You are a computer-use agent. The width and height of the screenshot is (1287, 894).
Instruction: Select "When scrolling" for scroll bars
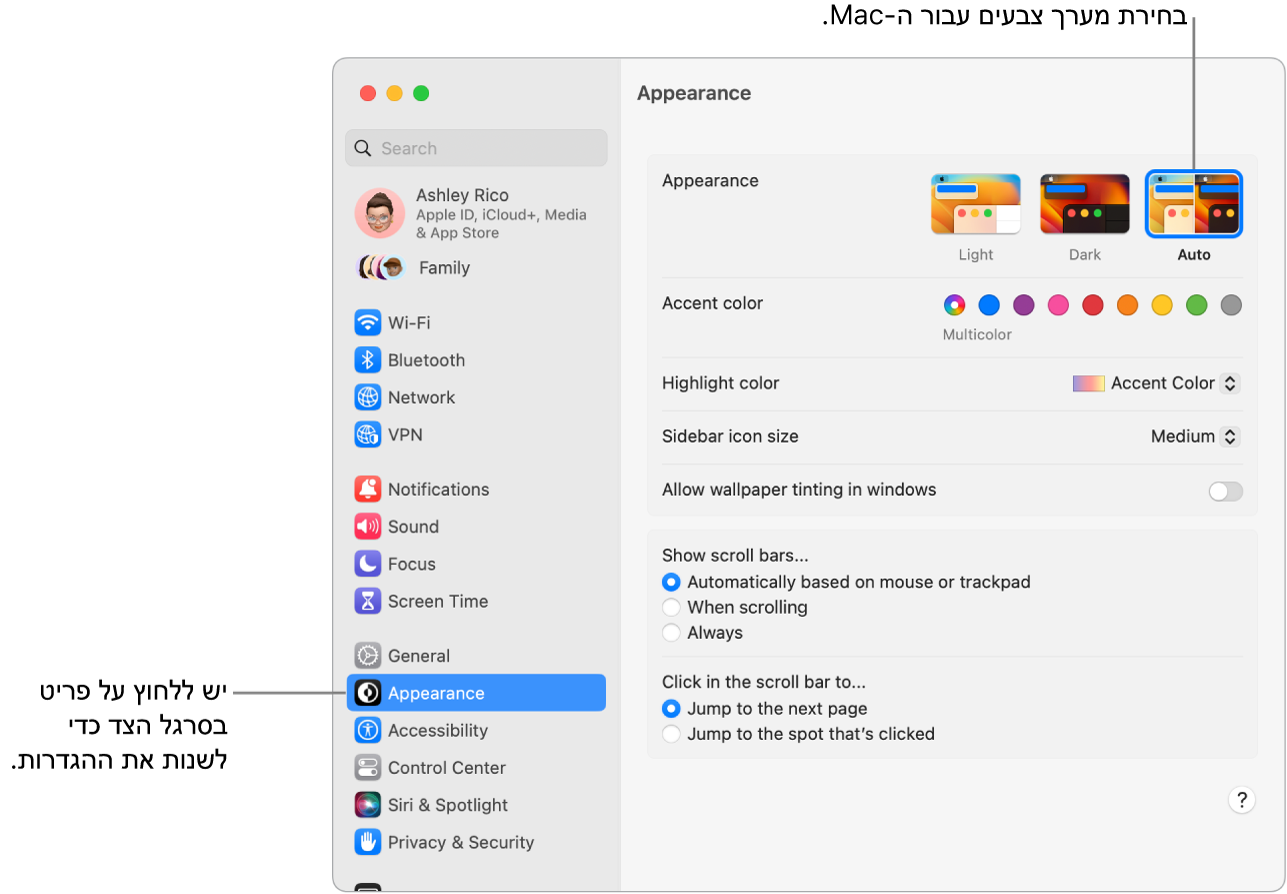pyautogui.click(x=671, y=607)
